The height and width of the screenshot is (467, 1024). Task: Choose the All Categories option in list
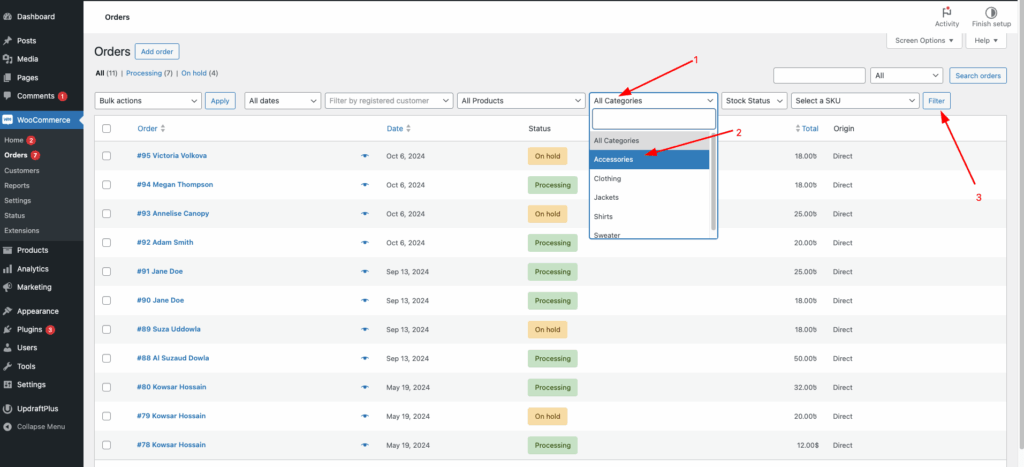[x=649, y=140]
